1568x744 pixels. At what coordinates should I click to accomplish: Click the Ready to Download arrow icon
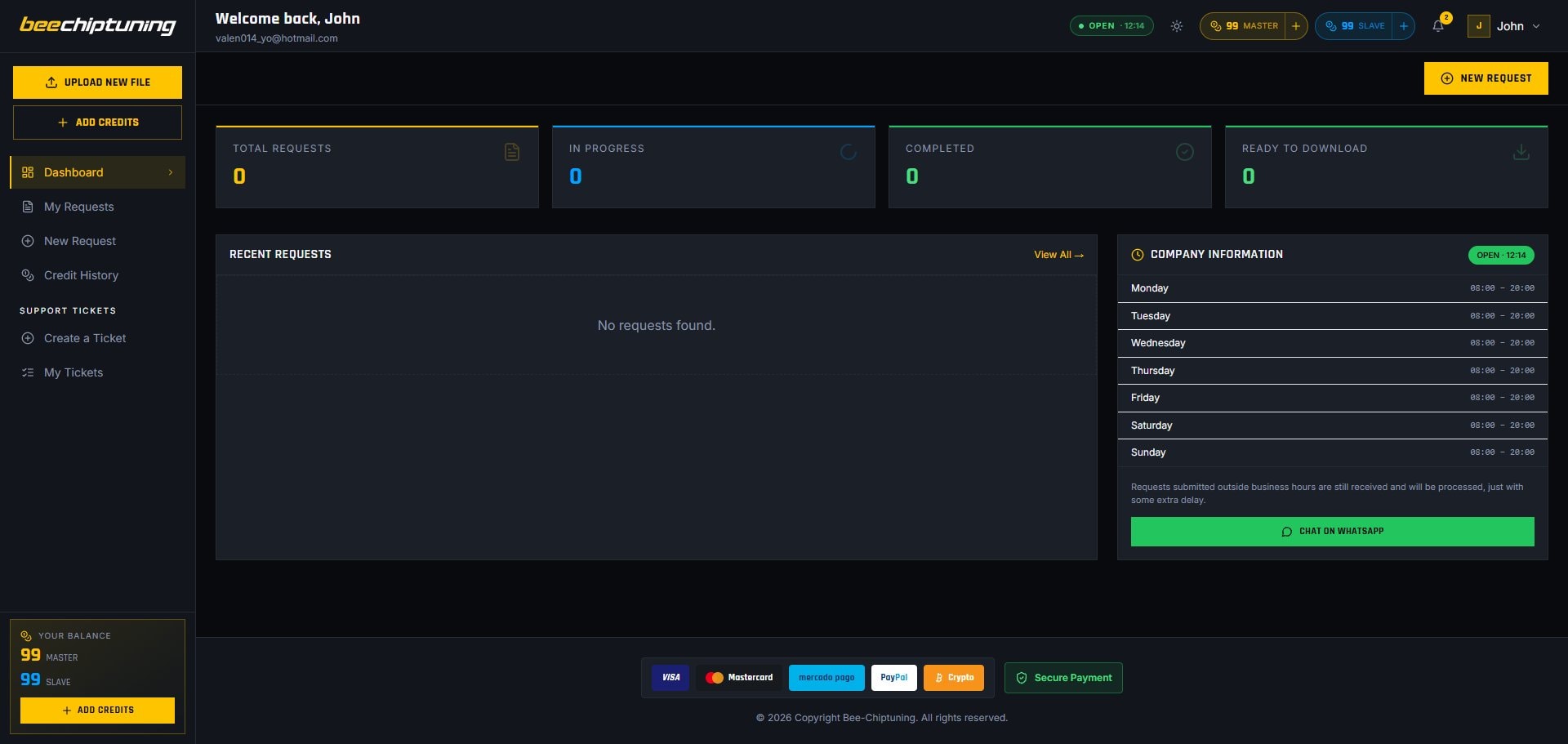(1521, 152)
